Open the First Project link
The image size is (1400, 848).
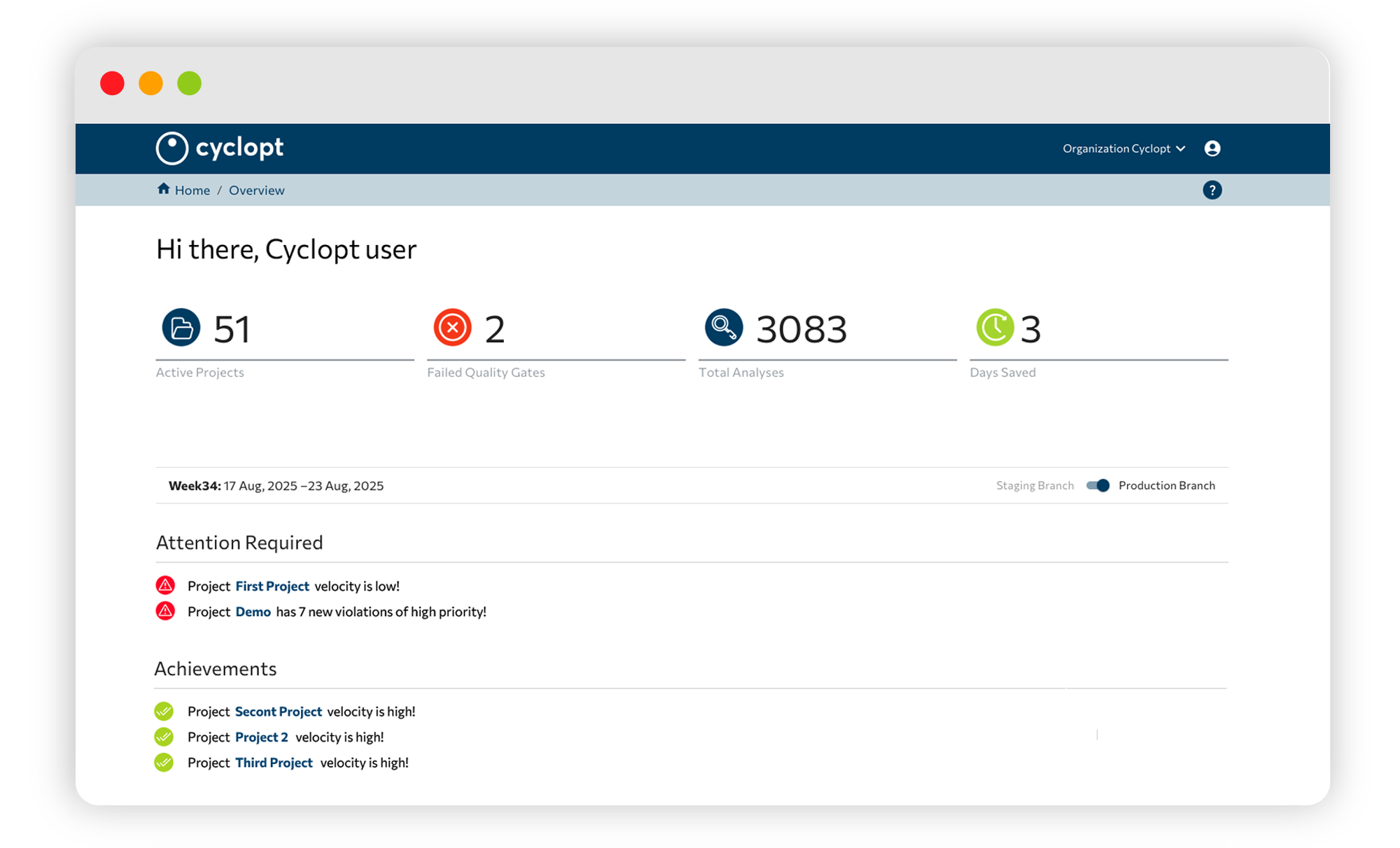272,586
